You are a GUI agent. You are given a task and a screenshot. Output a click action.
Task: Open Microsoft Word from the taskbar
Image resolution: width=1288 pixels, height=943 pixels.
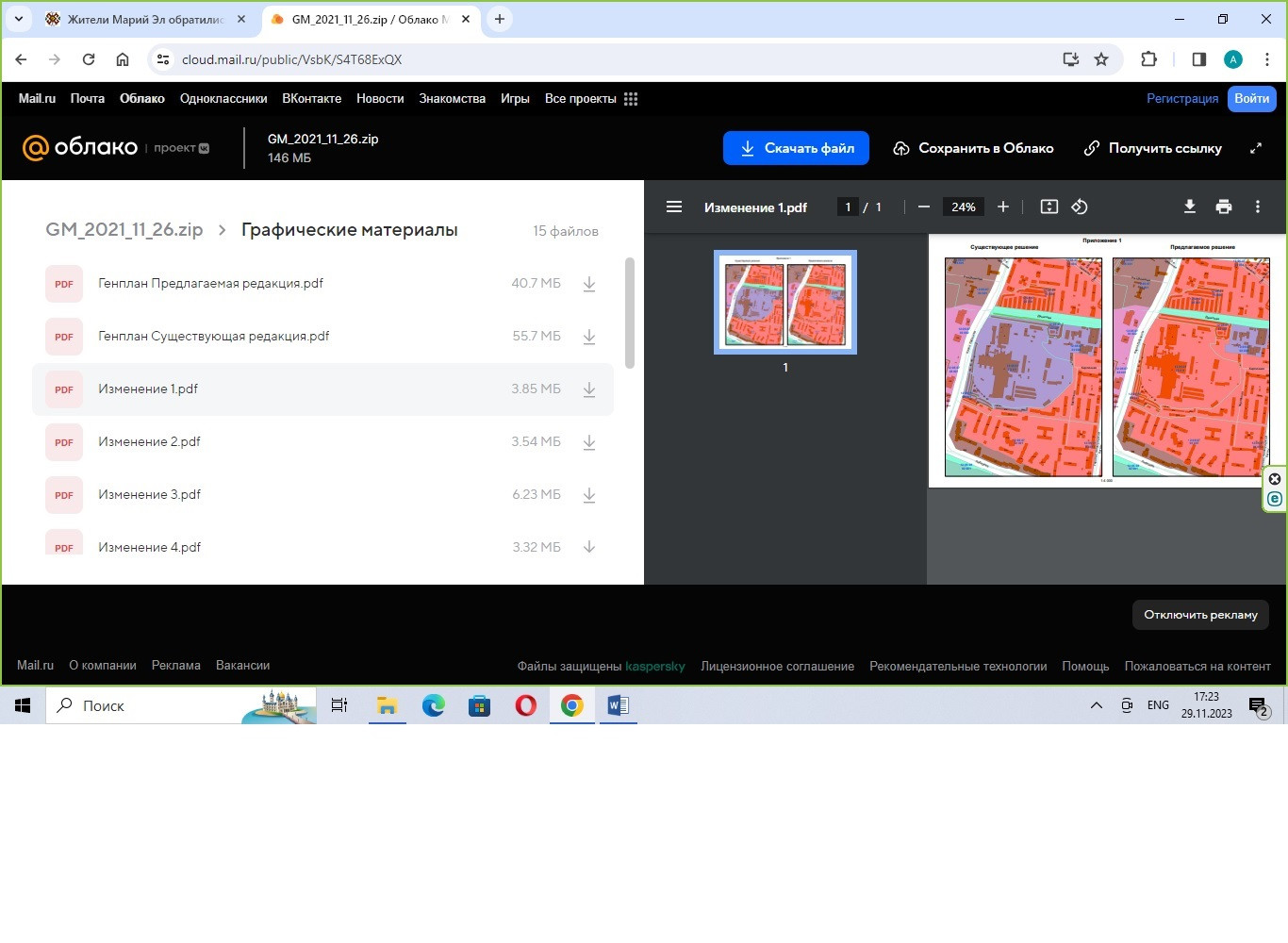pyautogui.click(x=618, y=705)
